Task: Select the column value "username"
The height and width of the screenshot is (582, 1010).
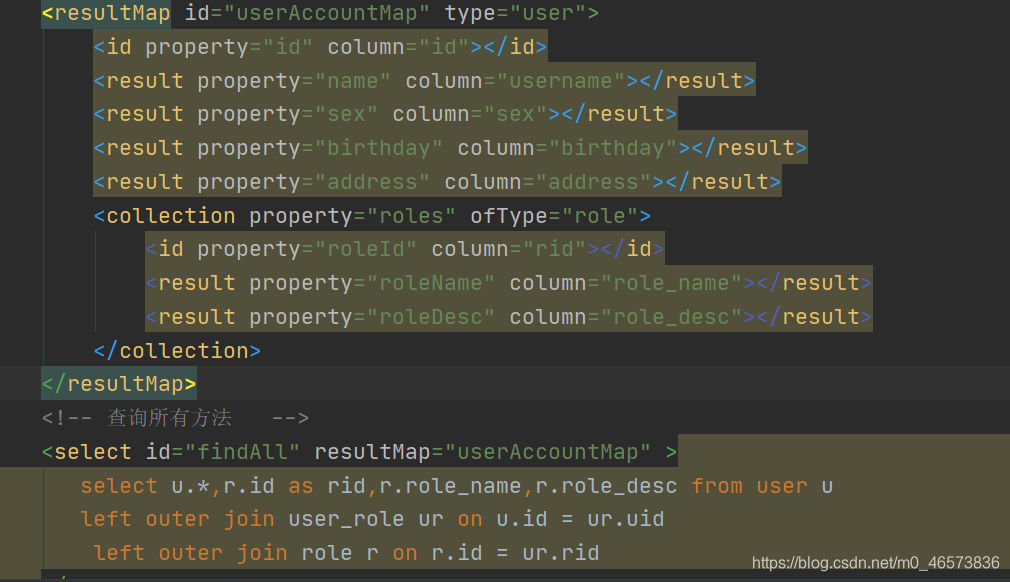Action: tap(560, 81)
